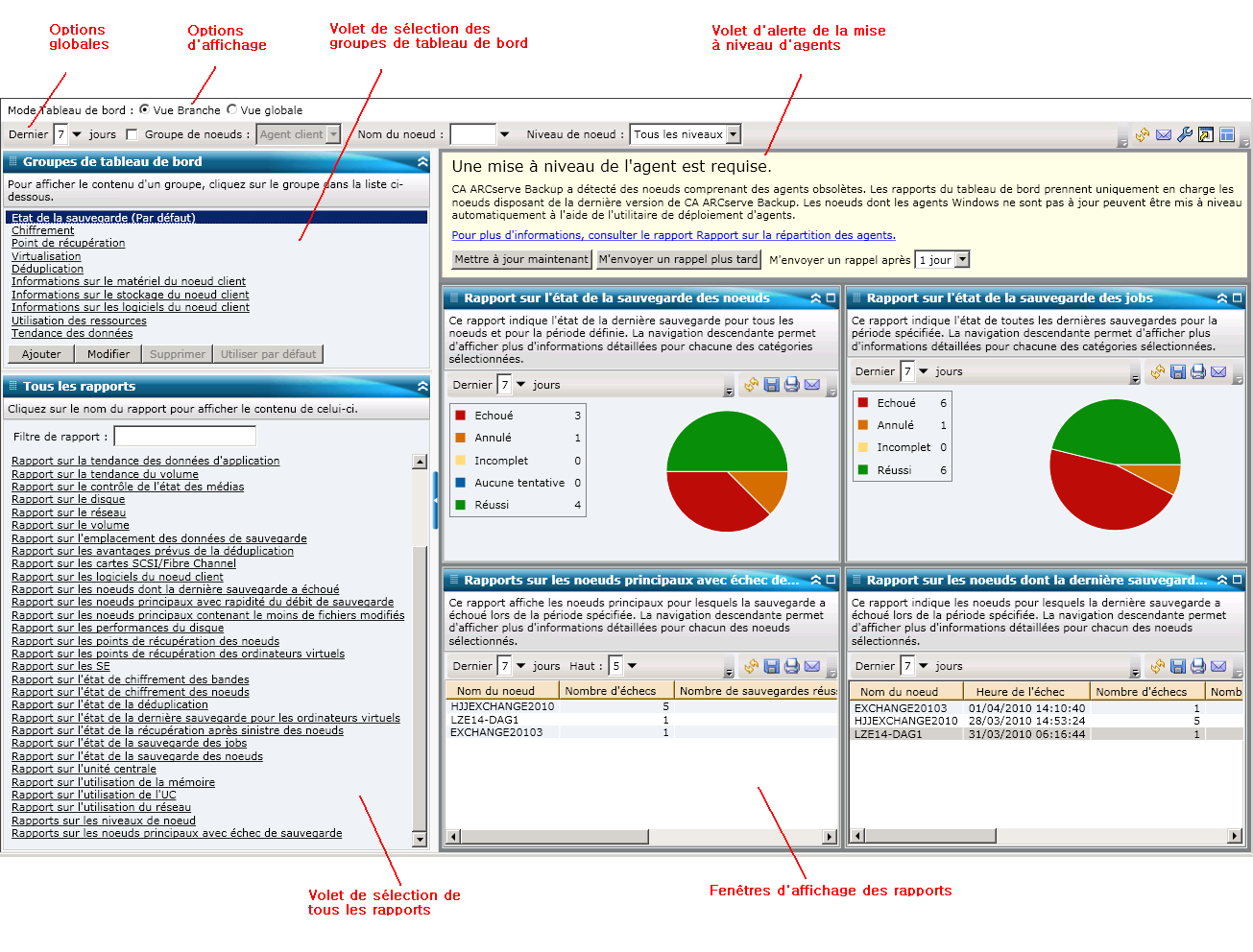Open the Rapport sur le réseau link
The image size is (1253, 952).
tap(68, 512)
